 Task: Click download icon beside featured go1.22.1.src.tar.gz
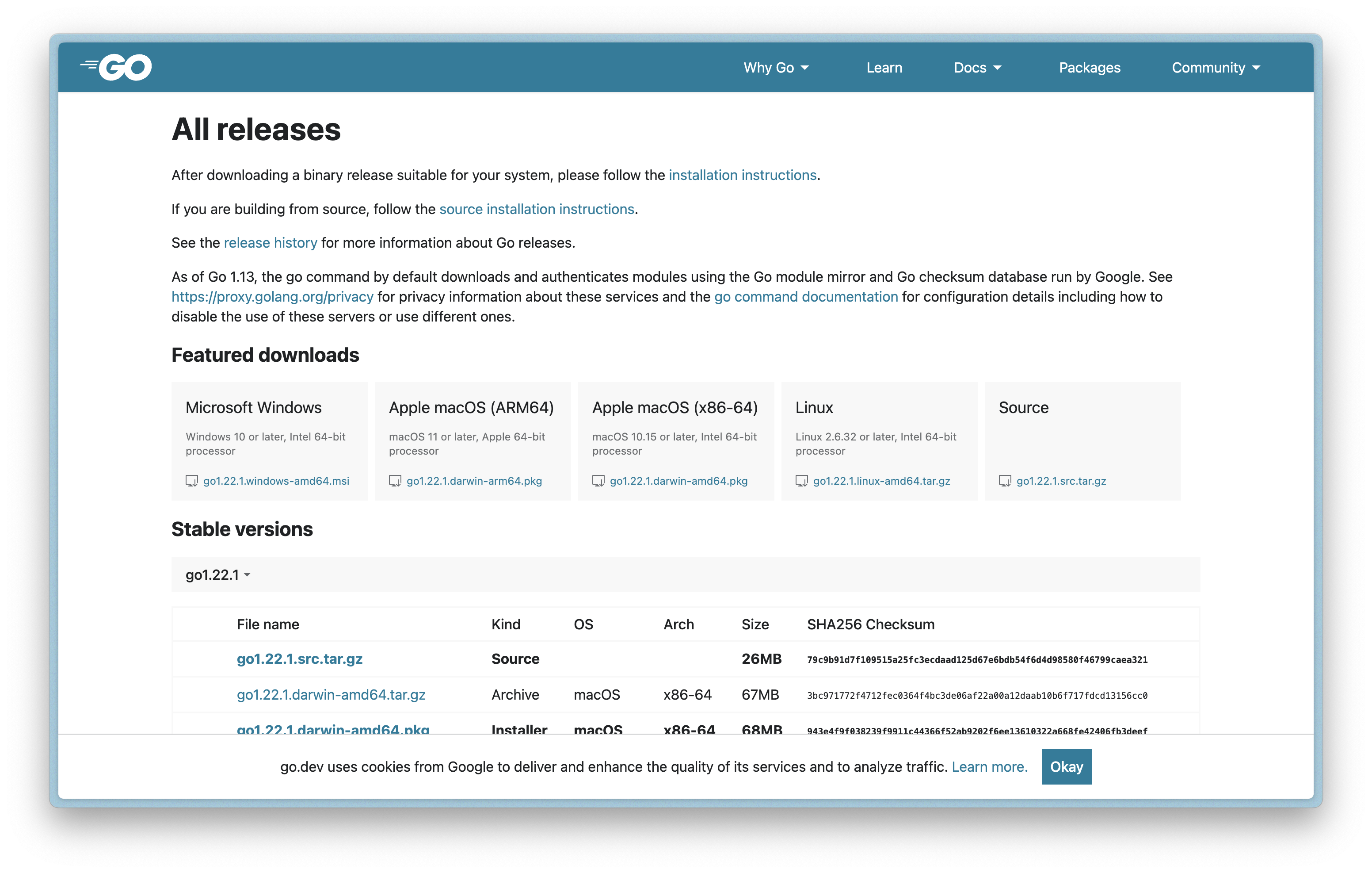click(x=1005, y=481)
